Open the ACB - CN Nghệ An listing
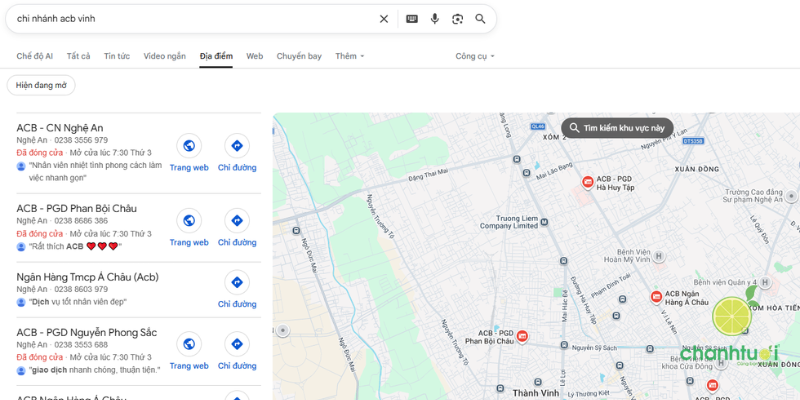The width and height of the screenshot is (800, 400). click(x=60, y=128)
